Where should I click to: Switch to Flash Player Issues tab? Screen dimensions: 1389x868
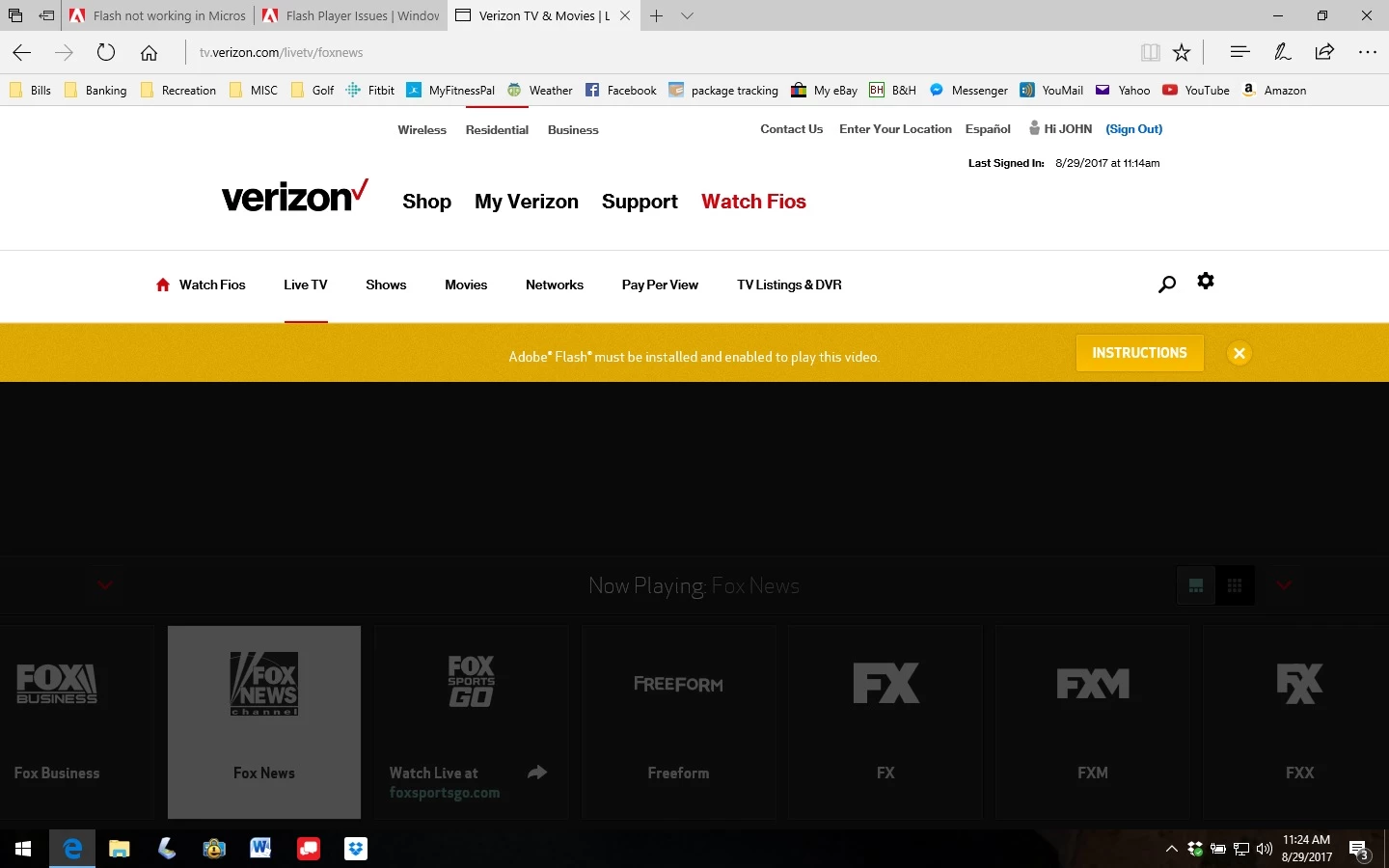[352, 15]
